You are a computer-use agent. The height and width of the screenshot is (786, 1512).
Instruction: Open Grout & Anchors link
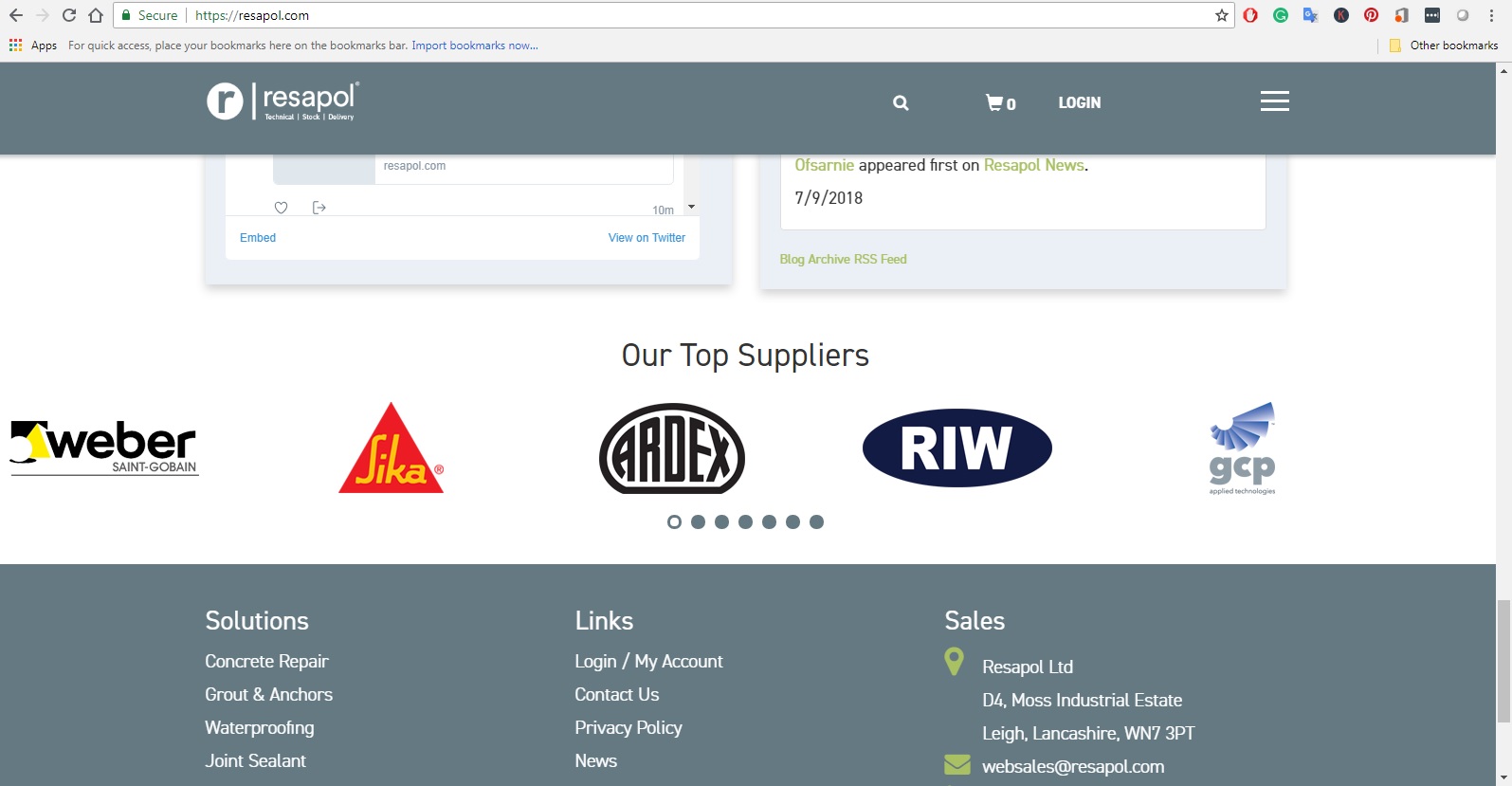[268, 694]
